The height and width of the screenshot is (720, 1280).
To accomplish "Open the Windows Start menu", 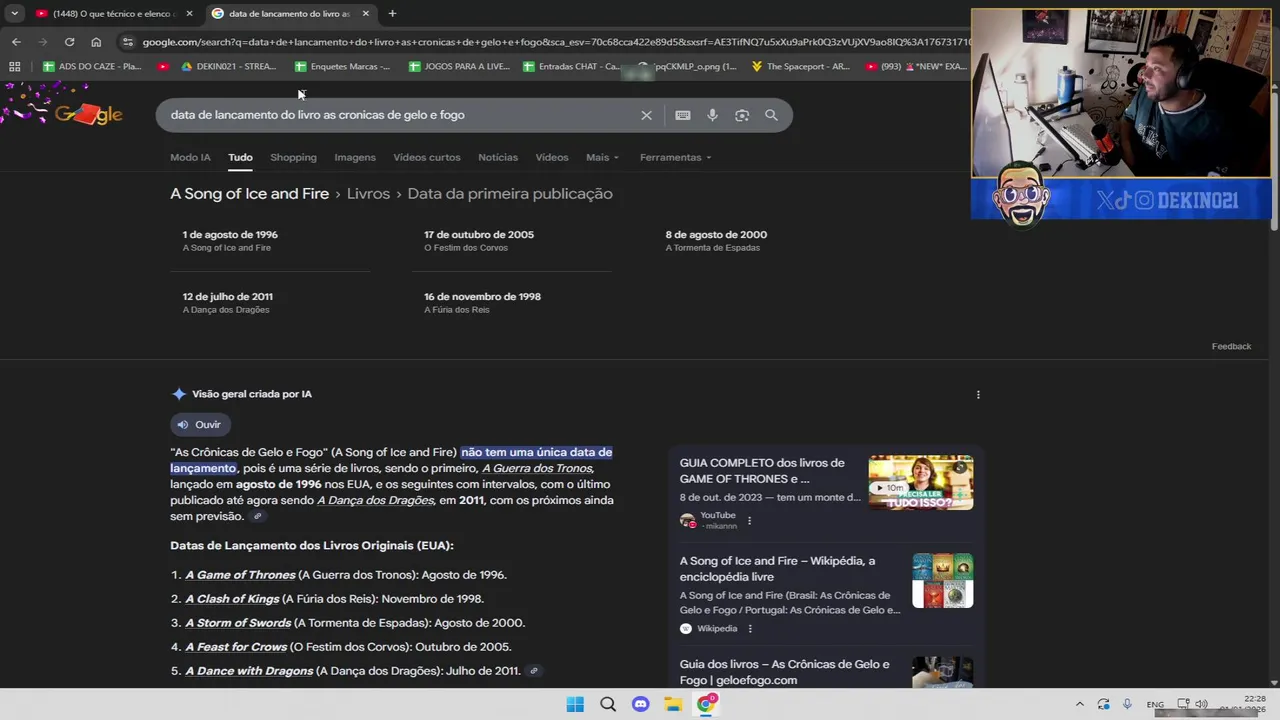I will (575, 704).
